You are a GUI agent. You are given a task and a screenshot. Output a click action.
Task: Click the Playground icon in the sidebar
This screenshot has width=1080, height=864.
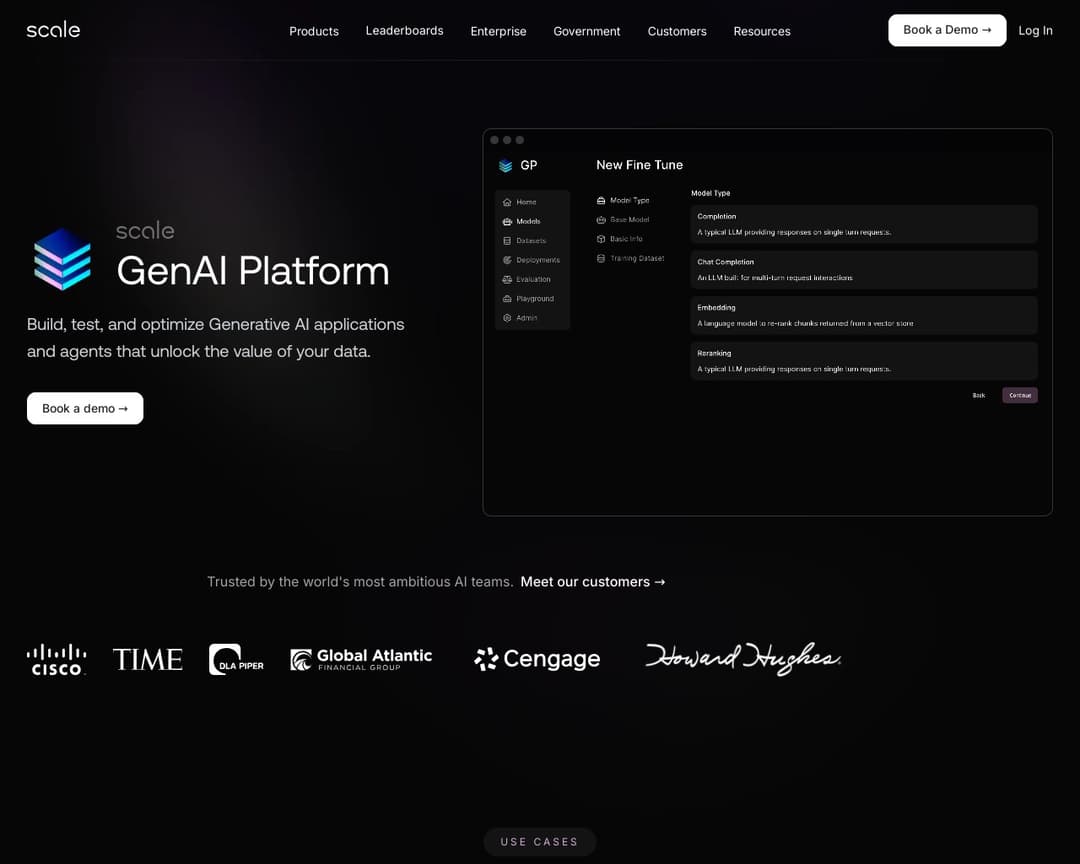click(x=507, y=298)
